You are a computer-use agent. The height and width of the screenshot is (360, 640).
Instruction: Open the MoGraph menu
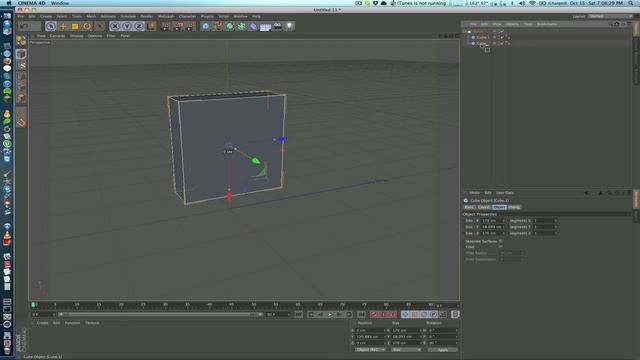pyautogui.click(x=166, y=16)
